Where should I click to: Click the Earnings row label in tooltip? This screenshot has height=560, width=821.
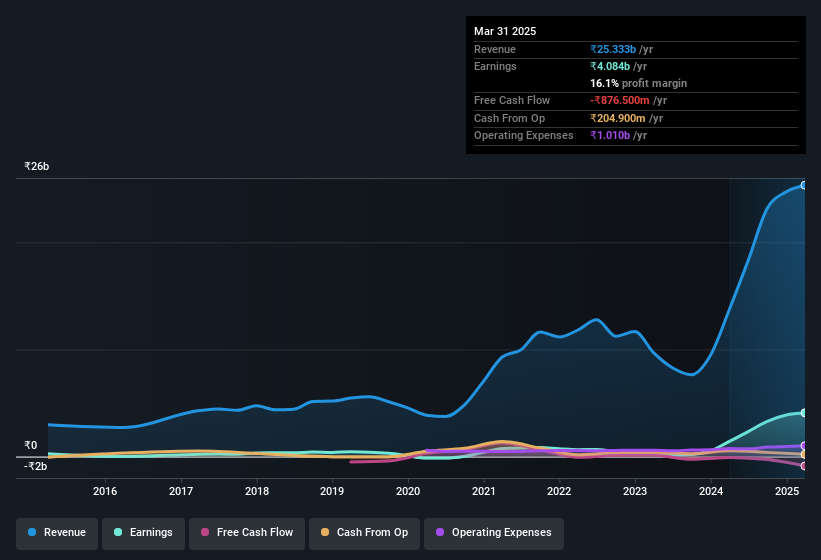(x=495, y=66)
